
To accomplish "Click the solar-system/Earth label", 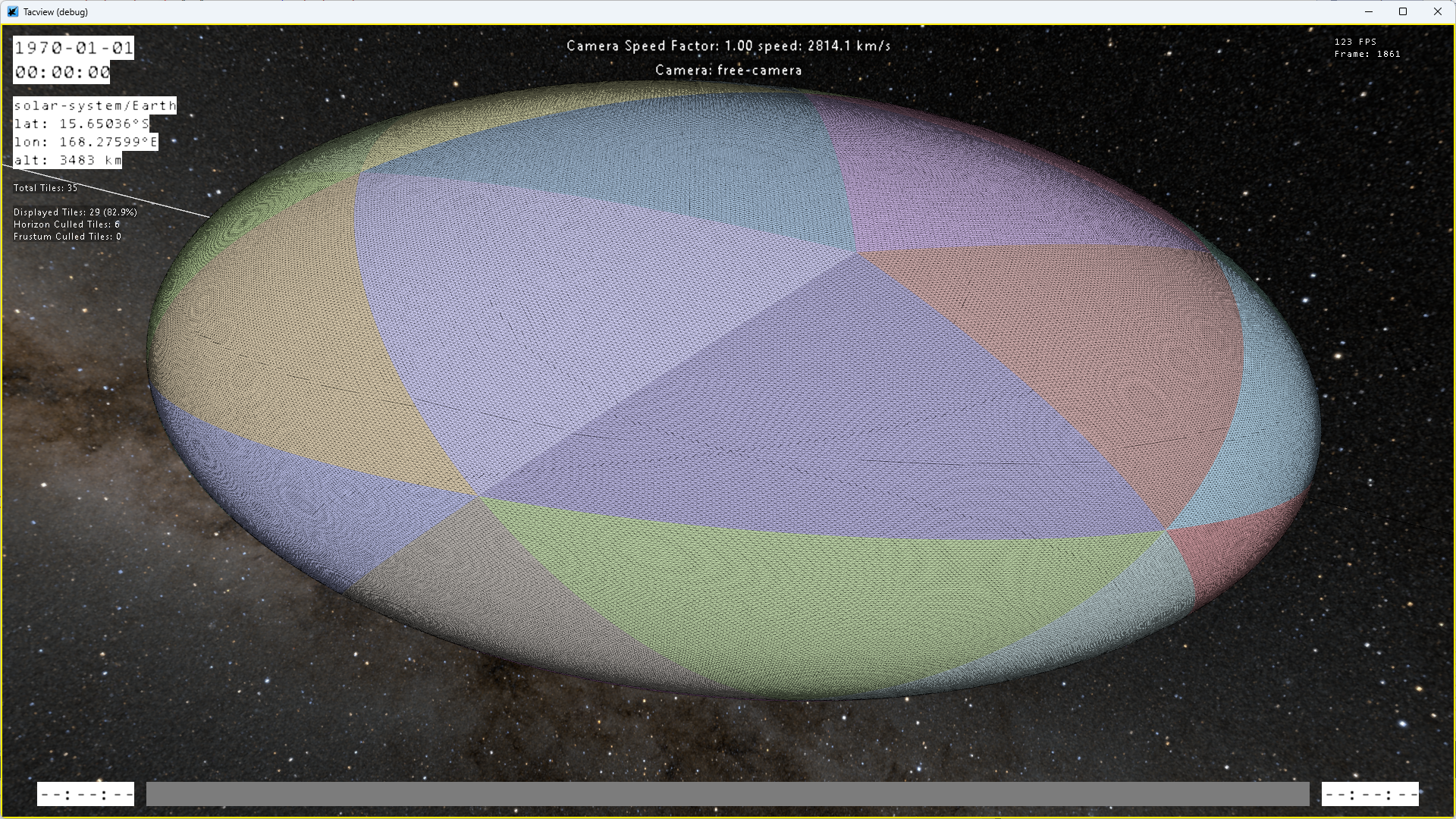I will click(95, 105).
